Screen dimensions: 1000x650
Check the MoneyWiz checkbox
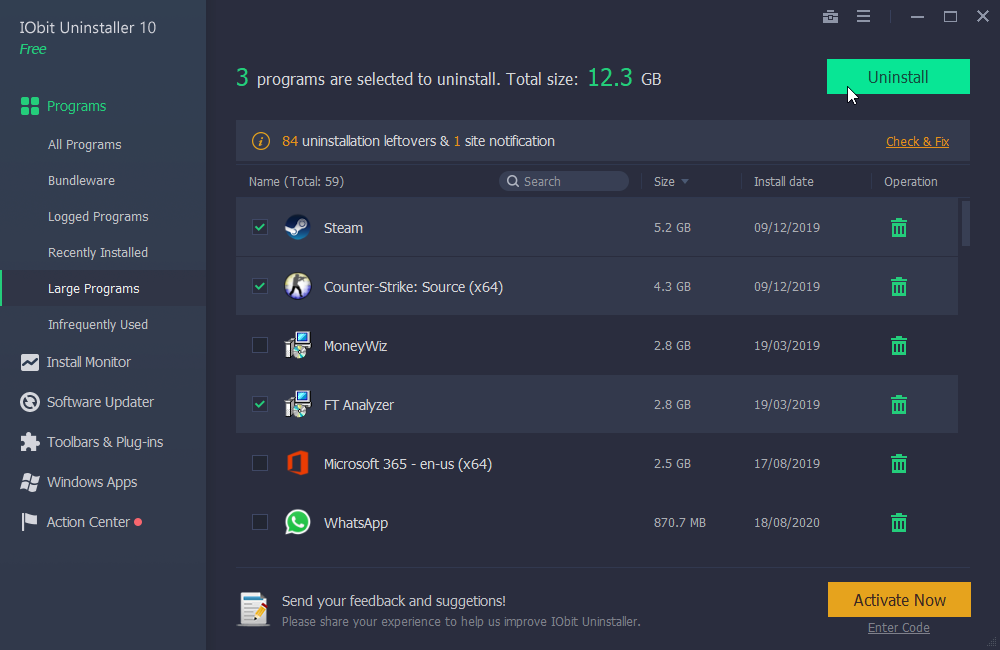(260, 345)
